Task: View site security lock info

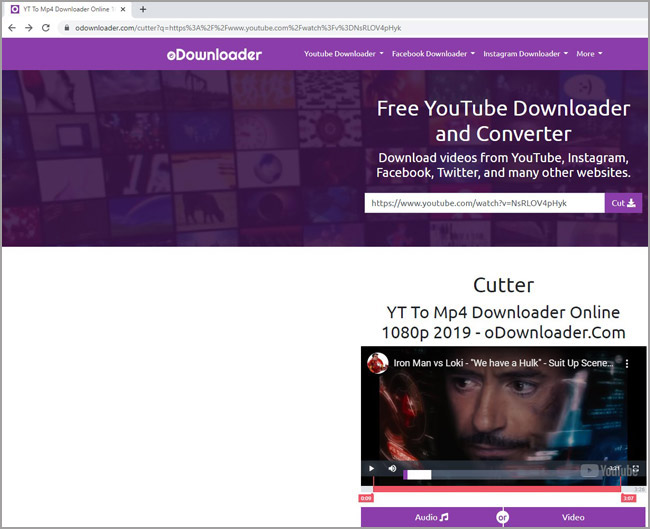Action: coord(66,28)
